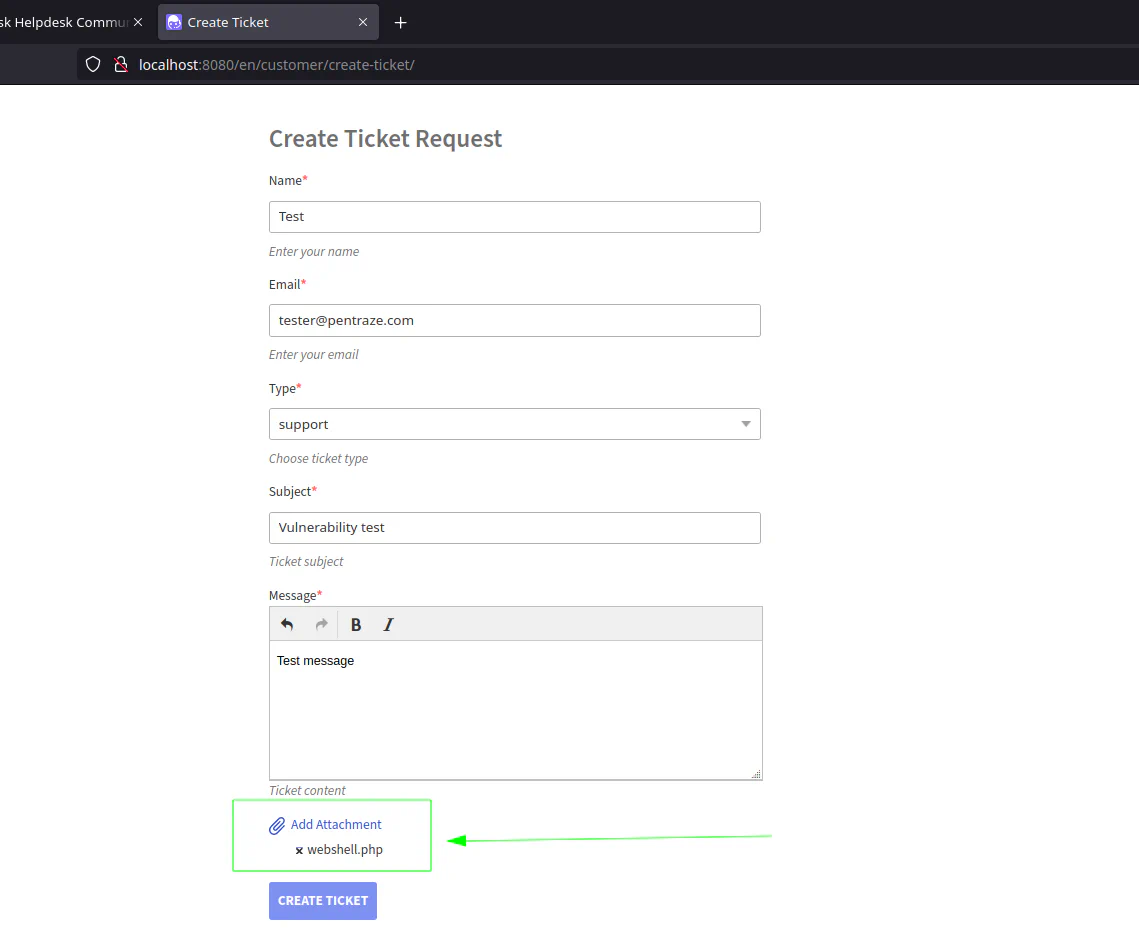
Task: Toggle bold formatting in message editor
Action: (x=356, y=625)
